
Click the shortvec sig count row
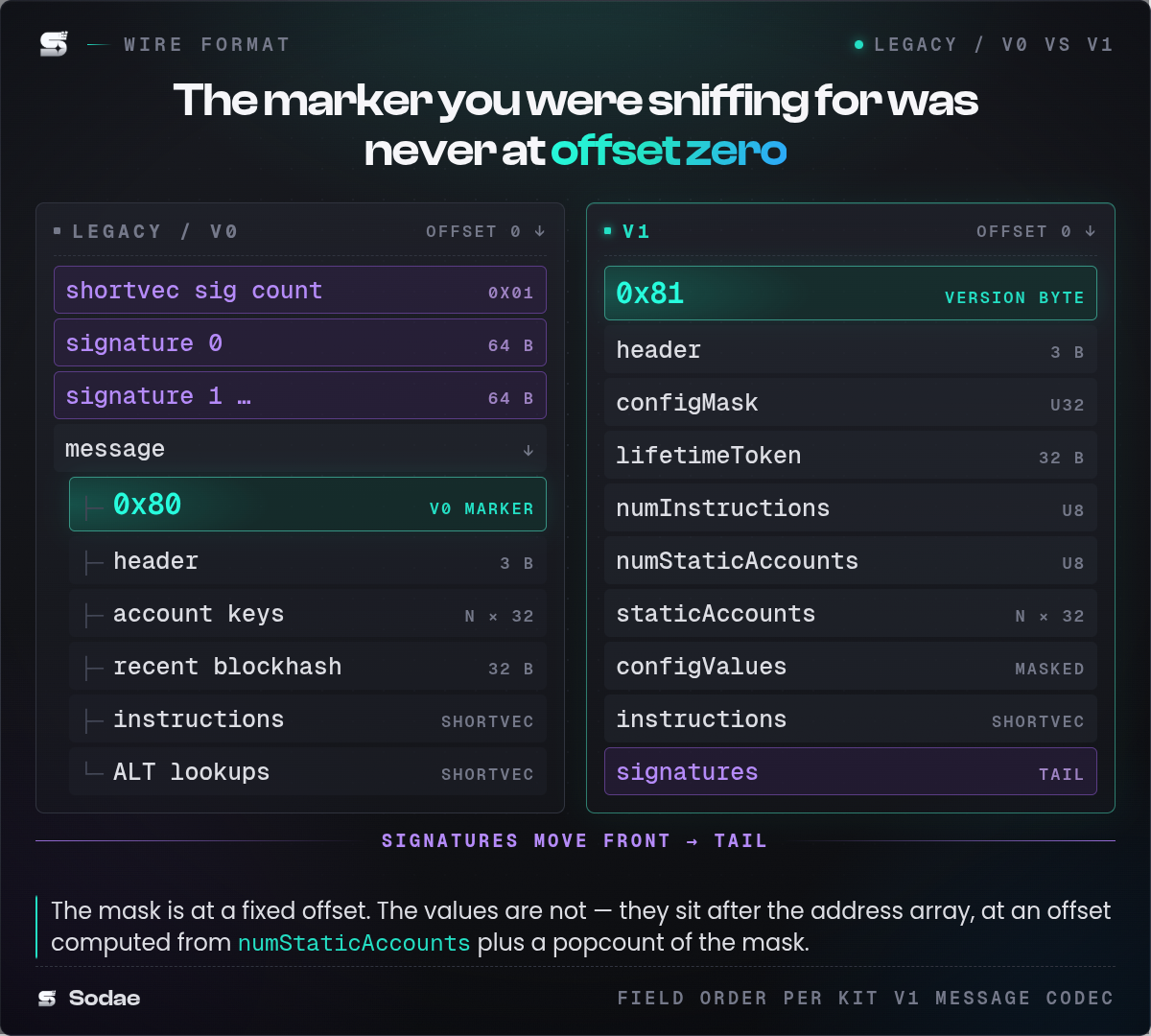(x=300, y=291)
